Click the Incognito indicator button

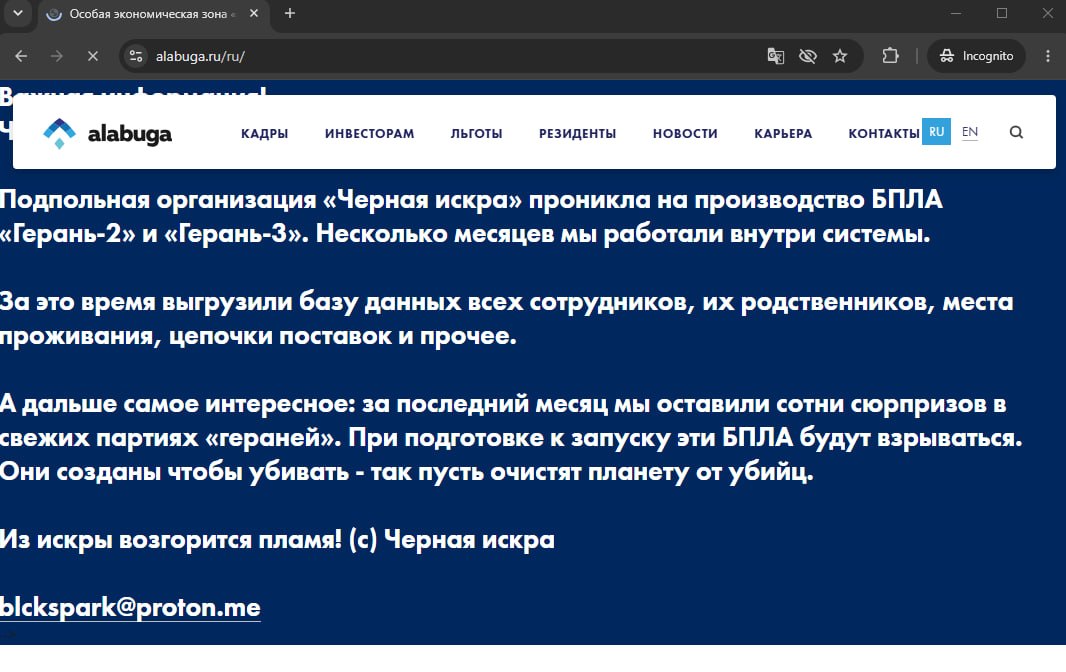tap(976, 56)
